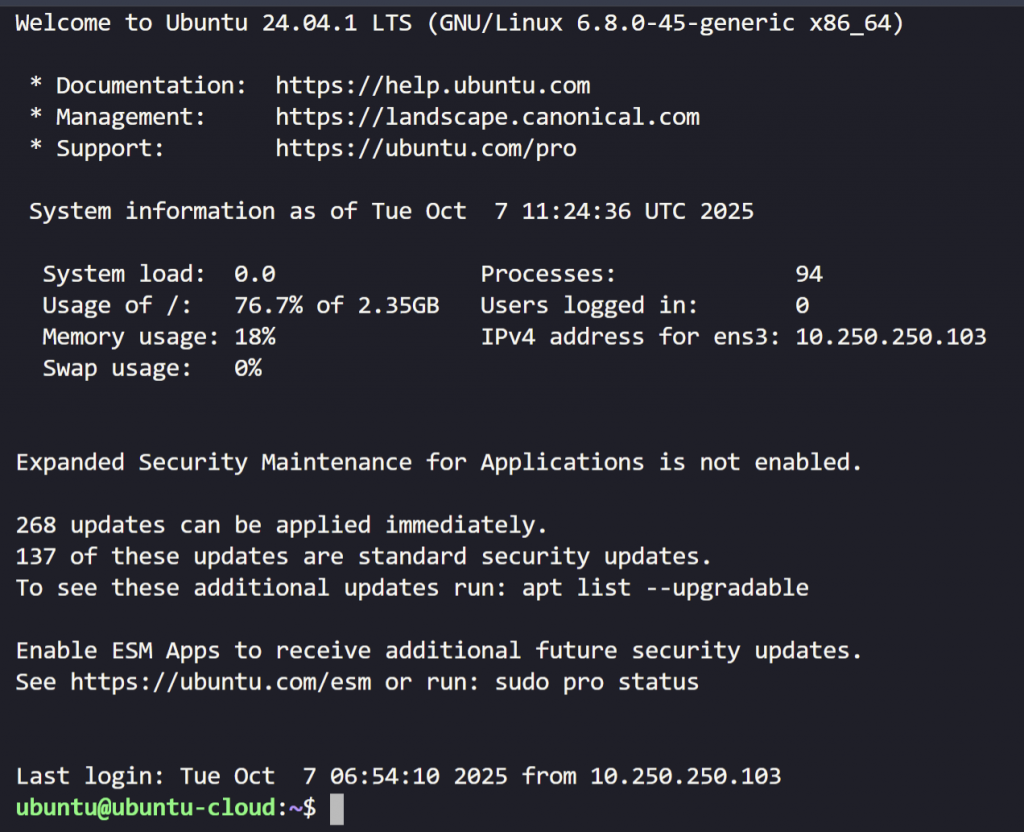
Task: Open the https://help.ubuntu.com documentation link
Action: click(432, 86)
